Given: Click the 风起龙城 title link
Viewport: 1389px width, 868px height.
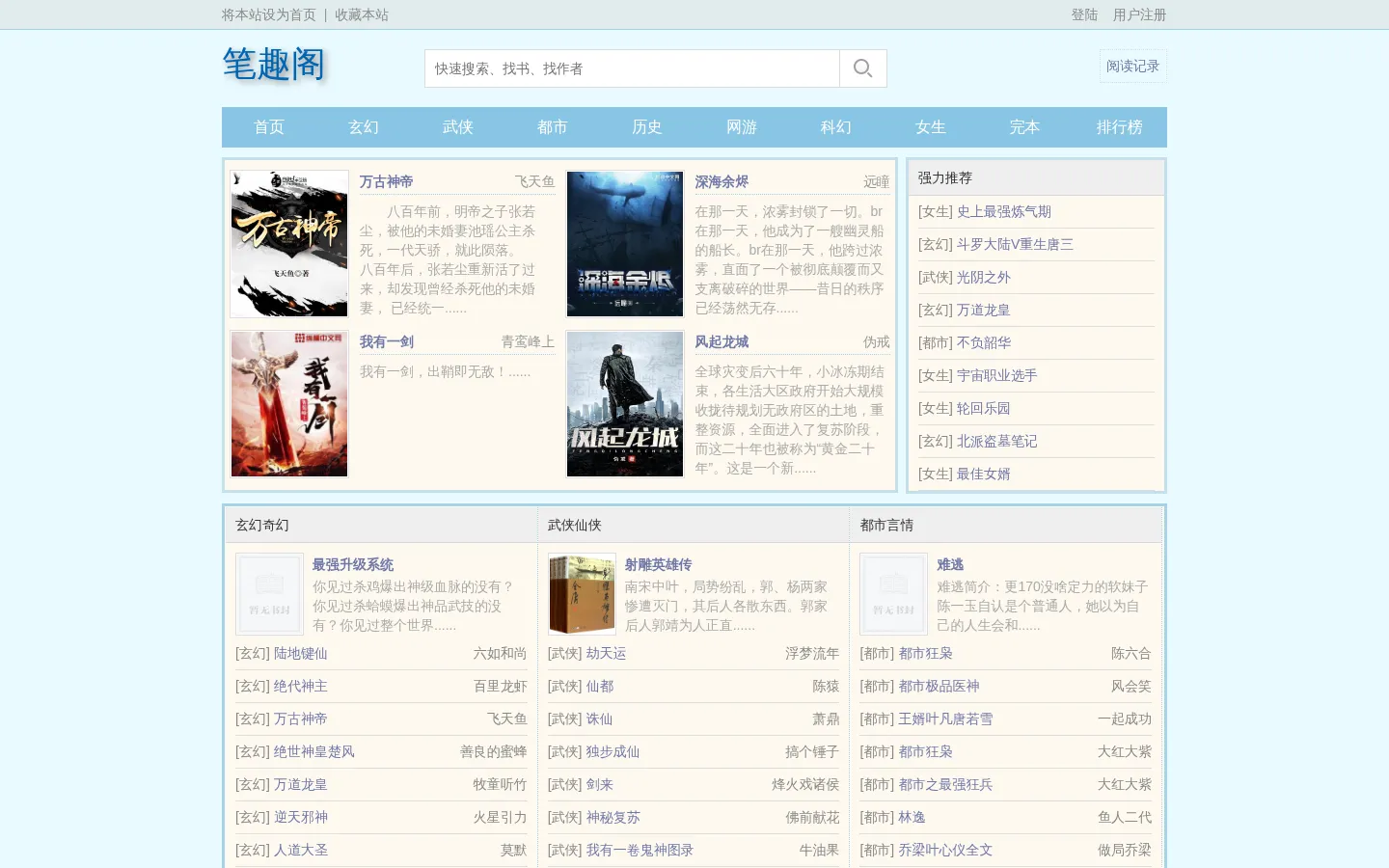Looking at the screenshot, I should tap(722, 341).
